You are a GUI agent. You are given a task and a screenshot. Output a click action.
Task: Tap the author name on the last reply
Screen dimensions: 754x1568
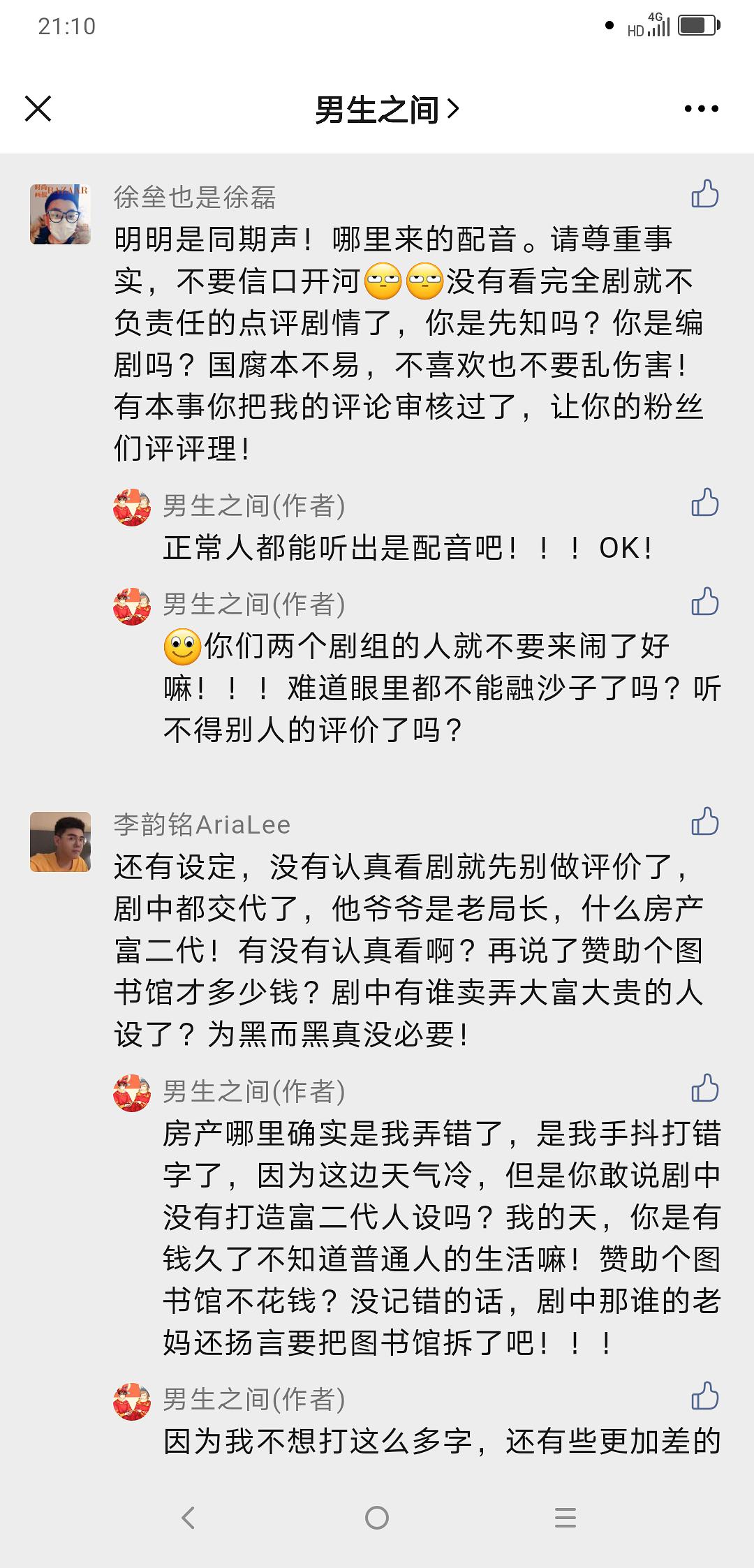point(253,1400)
